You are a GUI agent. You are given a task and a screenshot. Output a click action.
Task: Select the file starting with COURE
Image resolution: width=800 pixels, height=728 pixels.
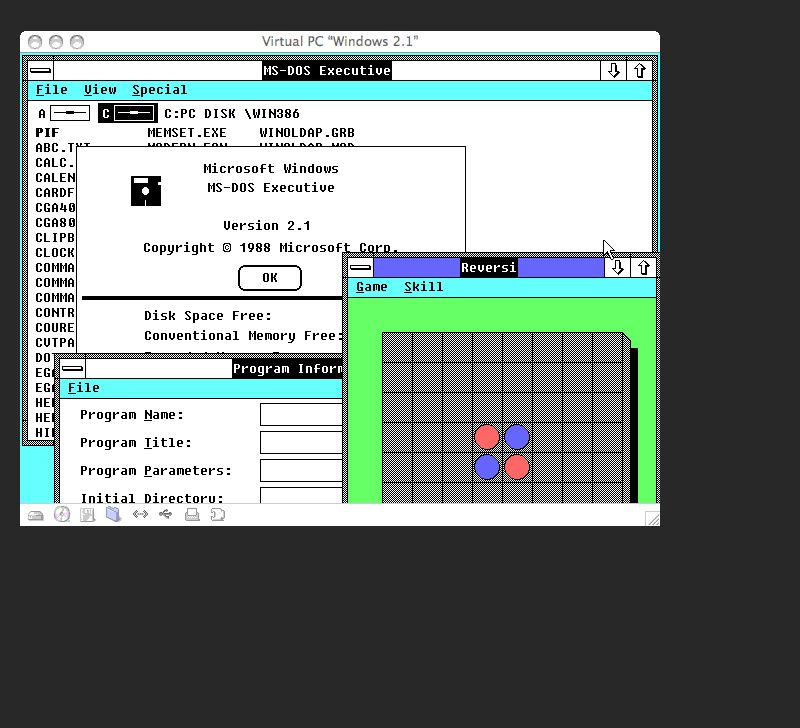click(x=55, y=328)
